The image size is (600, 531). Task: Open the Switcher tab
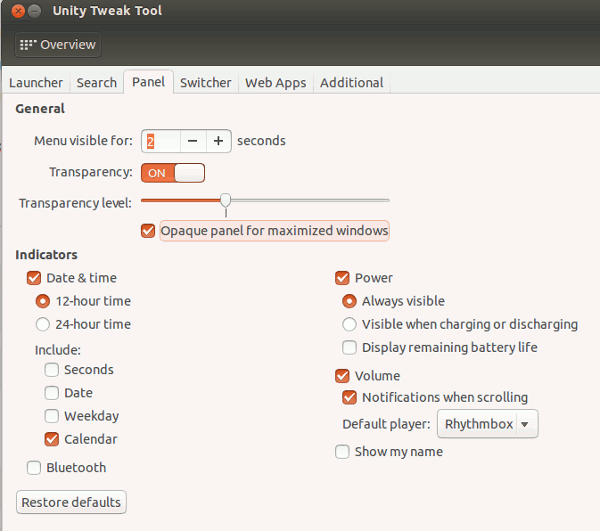point(205,83)
